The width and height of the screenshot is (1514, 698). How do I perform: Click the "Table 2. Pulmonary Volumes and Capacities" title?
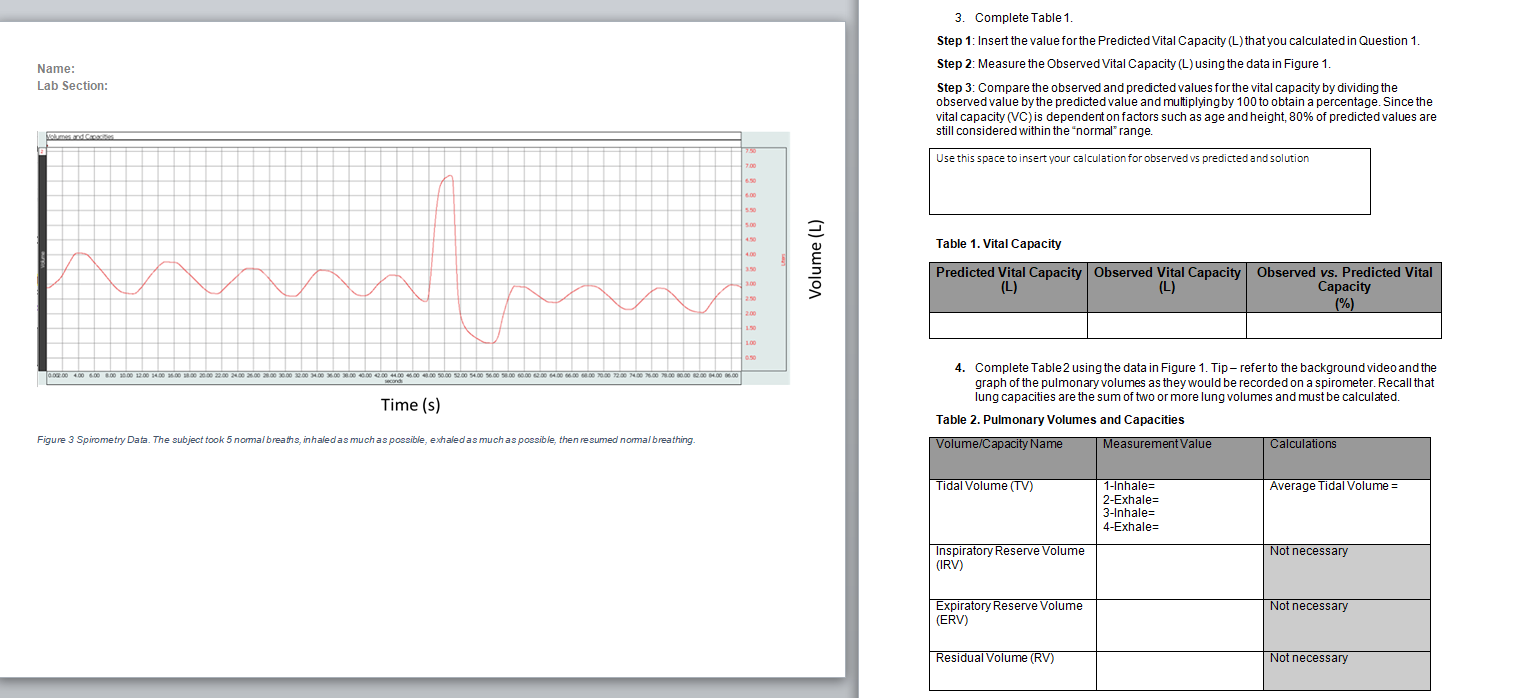(1060, 420)
